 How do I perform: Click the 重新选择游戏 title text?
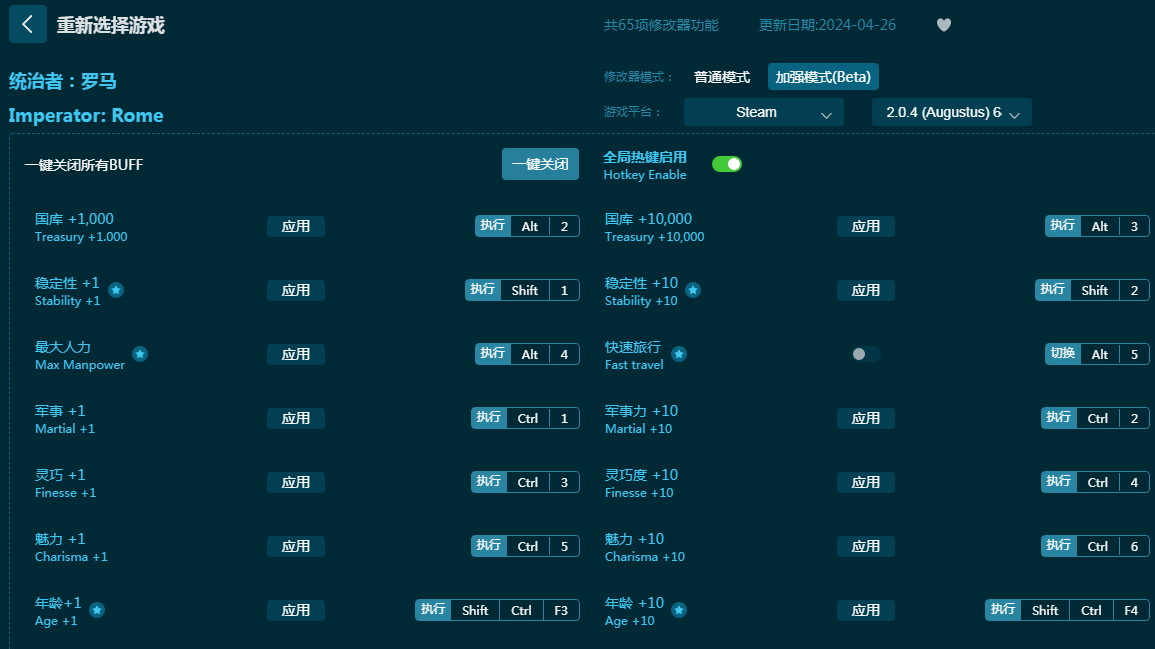[110, 25]
